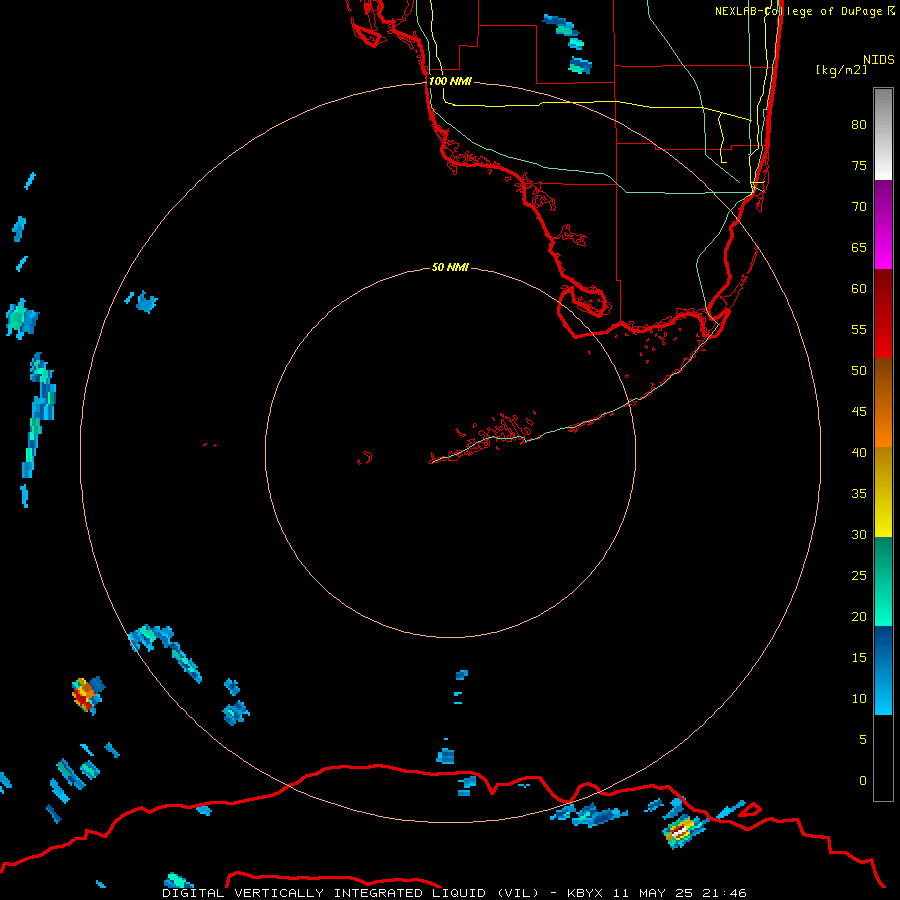Image resolution: width=900 pixels, height=900 pixels.
Task: Click the 35 value on the color scale
Action: tap(859, 494)
